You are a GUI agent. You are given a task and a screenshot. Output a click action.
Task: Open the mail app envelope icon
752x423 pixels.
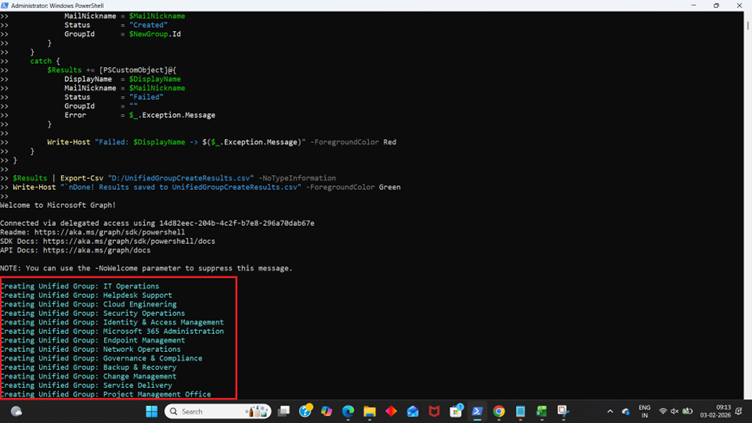click(412, 411)
